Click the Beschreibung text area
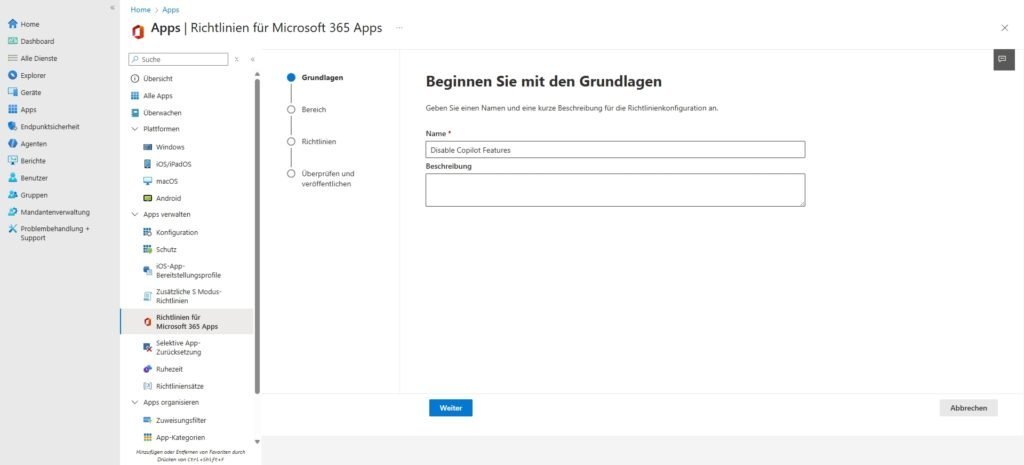 (x=615, y=189)
